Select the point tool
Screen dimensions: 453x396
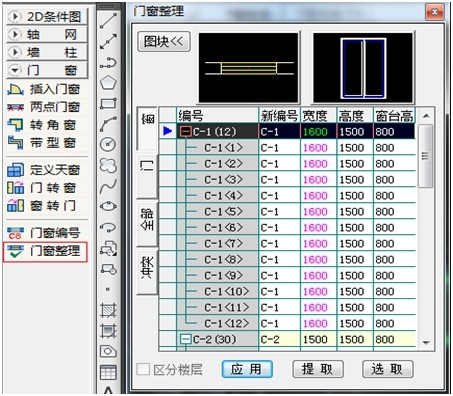click(x=108, y=289)
